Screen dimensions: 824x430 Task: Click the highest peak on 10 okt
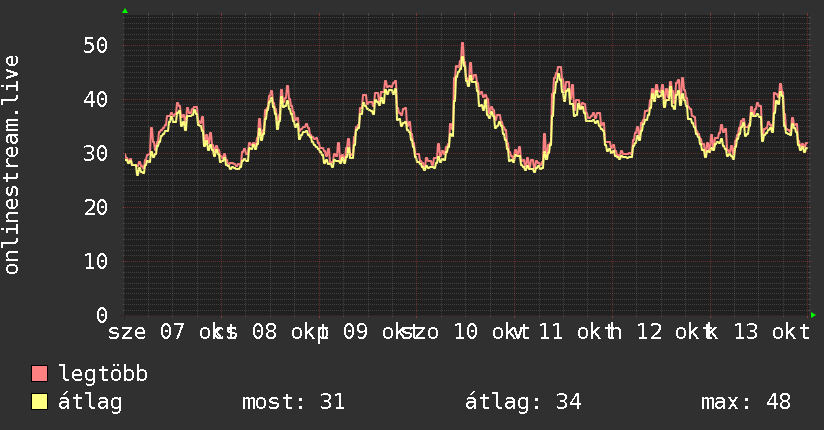point(462,44)
